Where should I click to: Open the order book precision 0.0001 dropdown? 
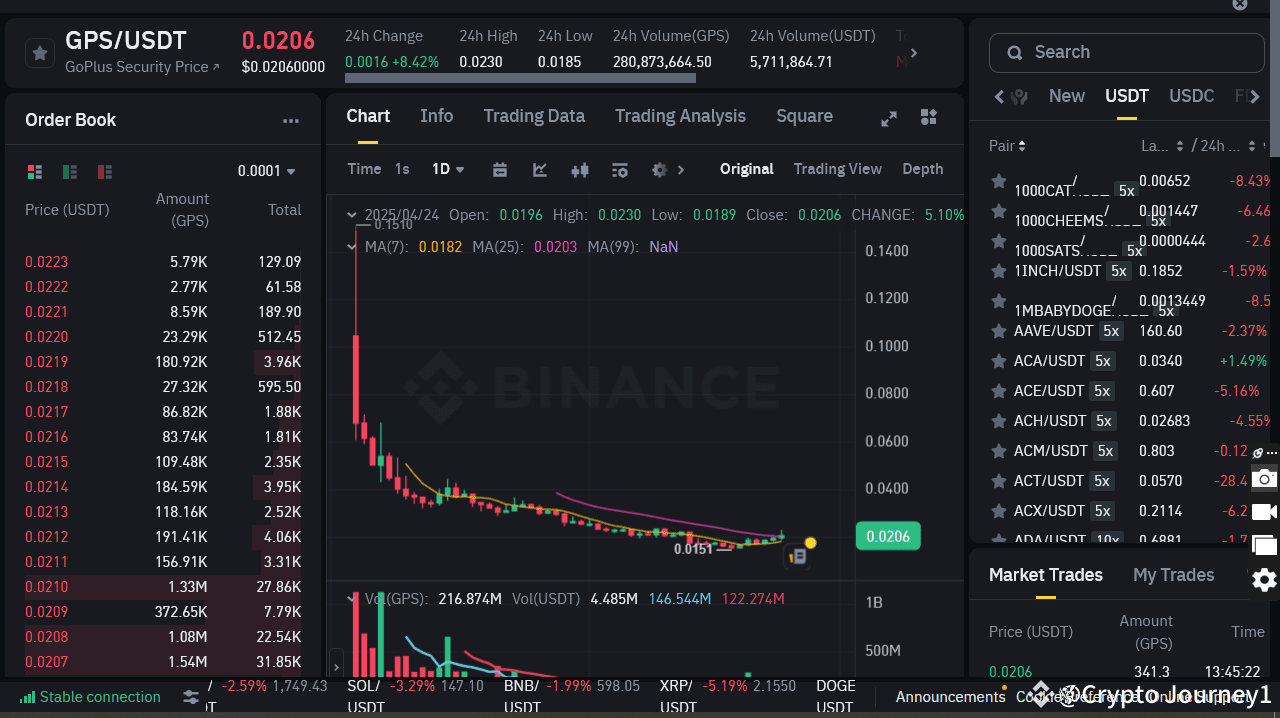266,171
